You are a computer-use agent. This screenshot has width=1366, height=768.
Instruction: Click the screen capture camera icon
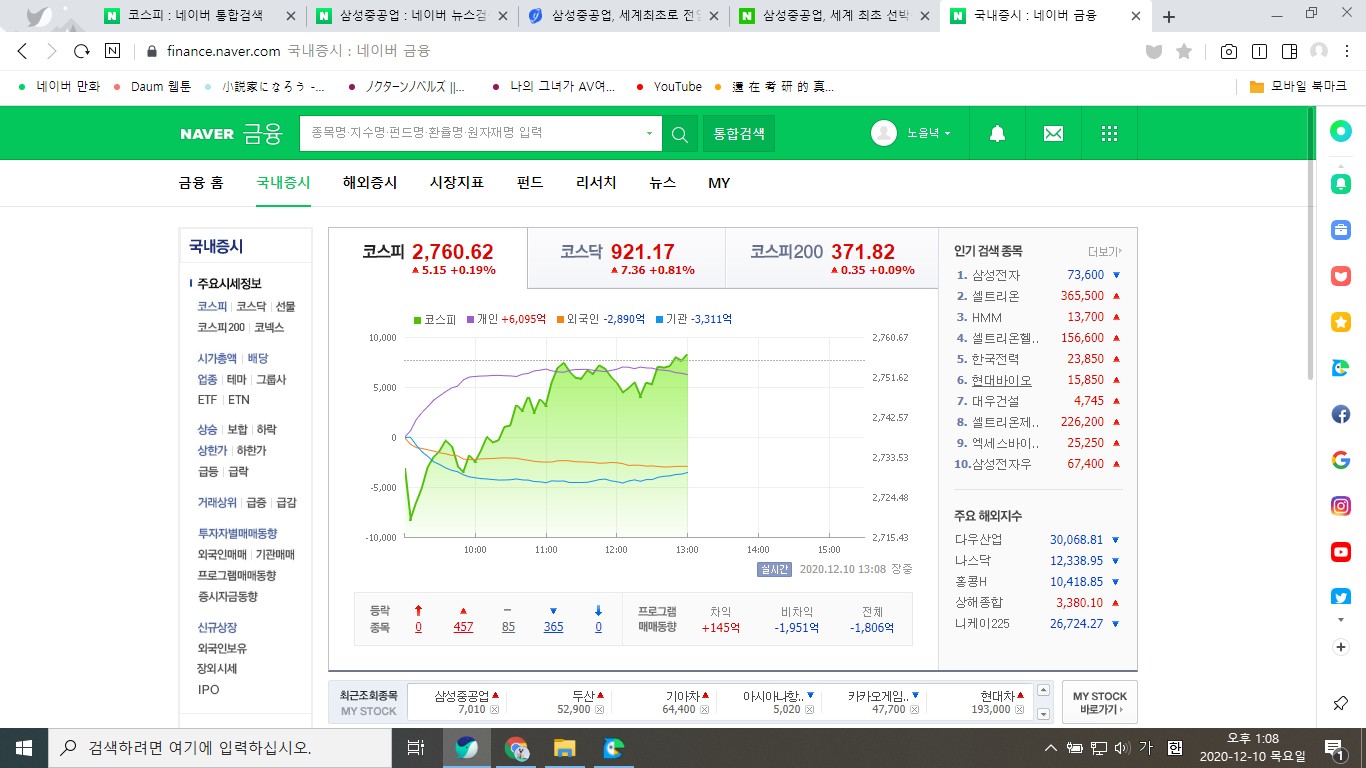(1228, 51)
